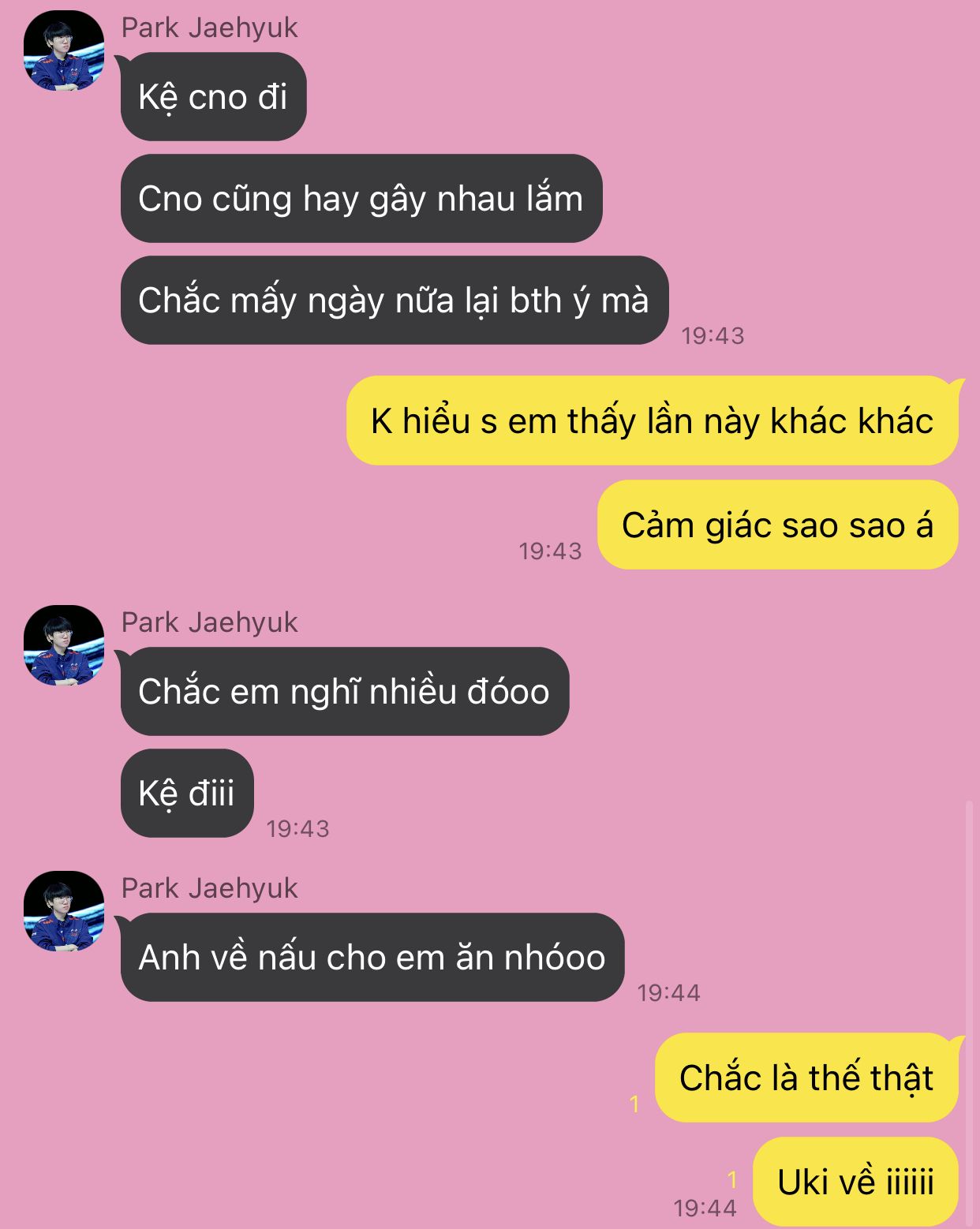
Task: Tap the "Chắc em nghĩ nhiều đóoo" bubble
Action: [x=345, y=692]
